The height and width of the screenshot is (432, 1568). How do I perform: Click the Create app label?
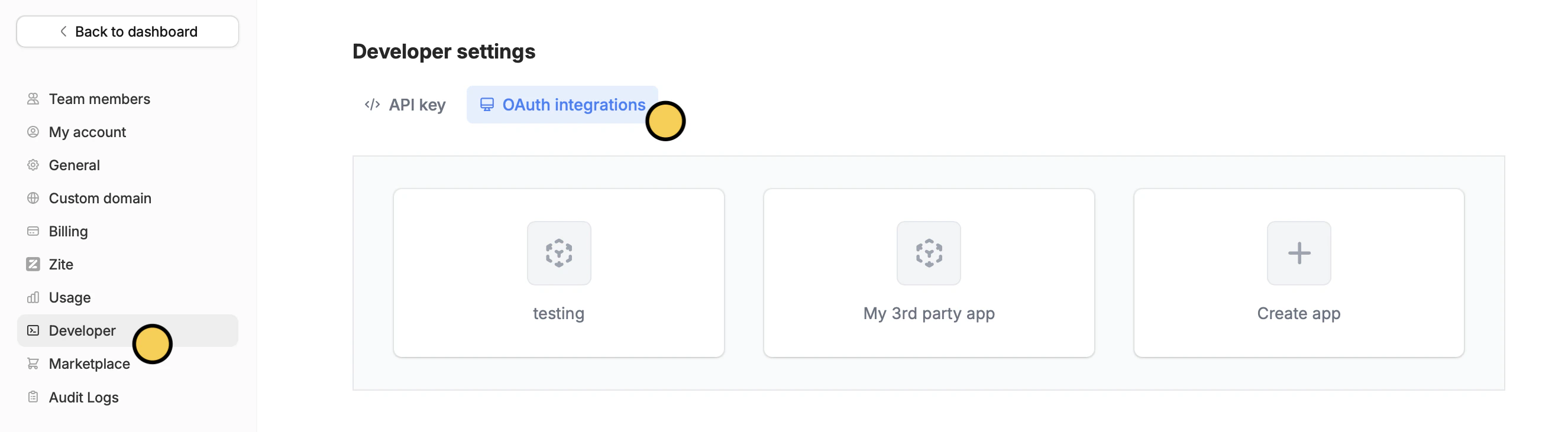pyautogui.click(x=1298, y=313)
